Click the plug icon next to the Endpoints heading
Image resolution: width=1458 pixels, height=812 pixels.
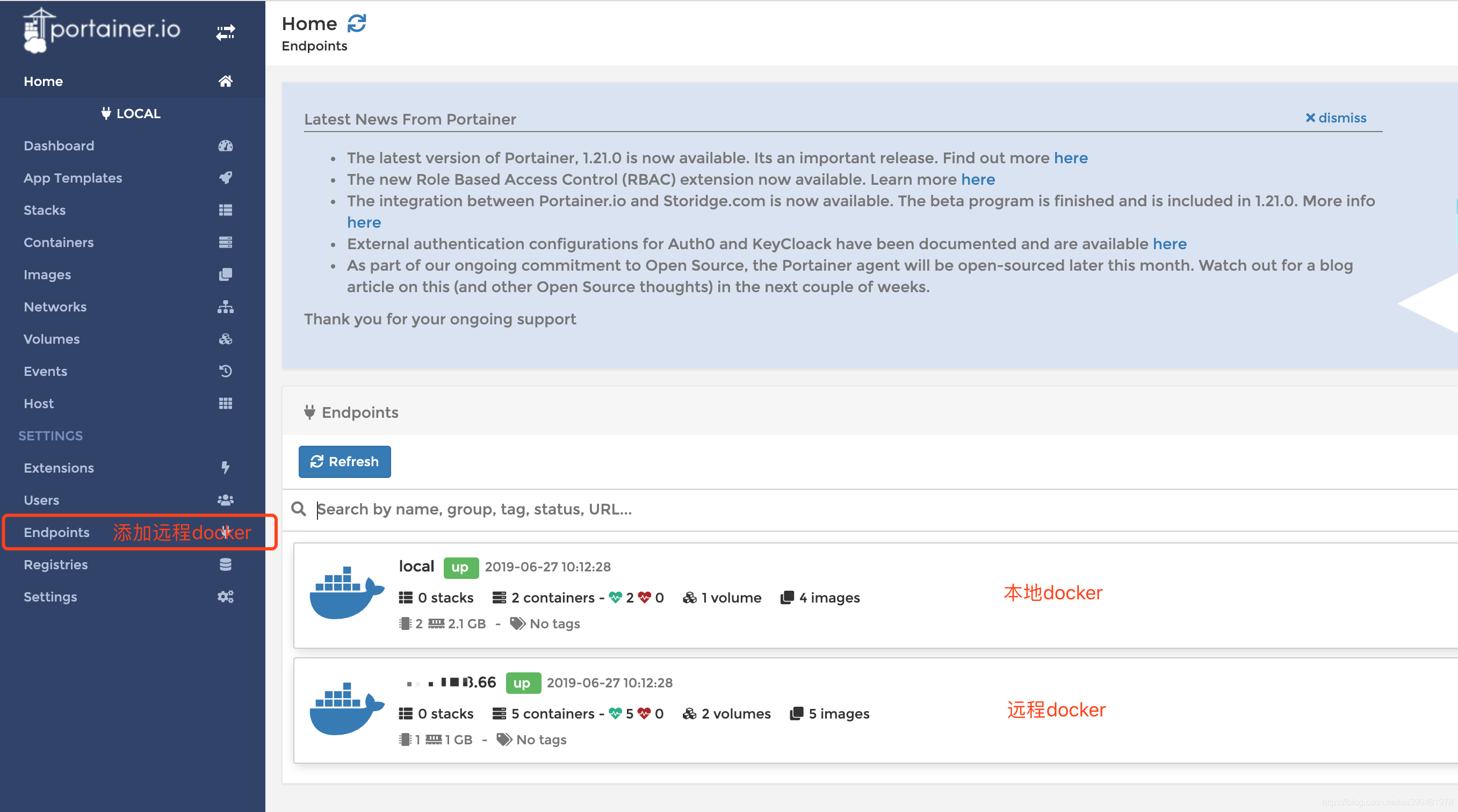[x=309, y=412]
